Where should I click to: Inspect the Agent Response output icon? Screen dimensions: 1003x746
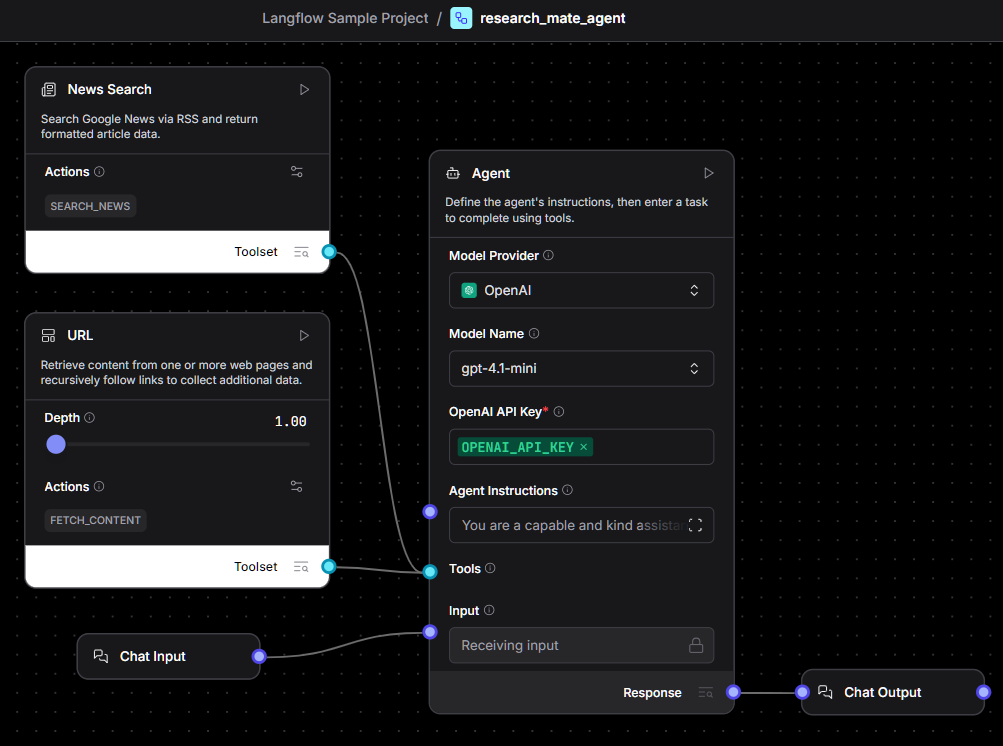click(705, 693)
